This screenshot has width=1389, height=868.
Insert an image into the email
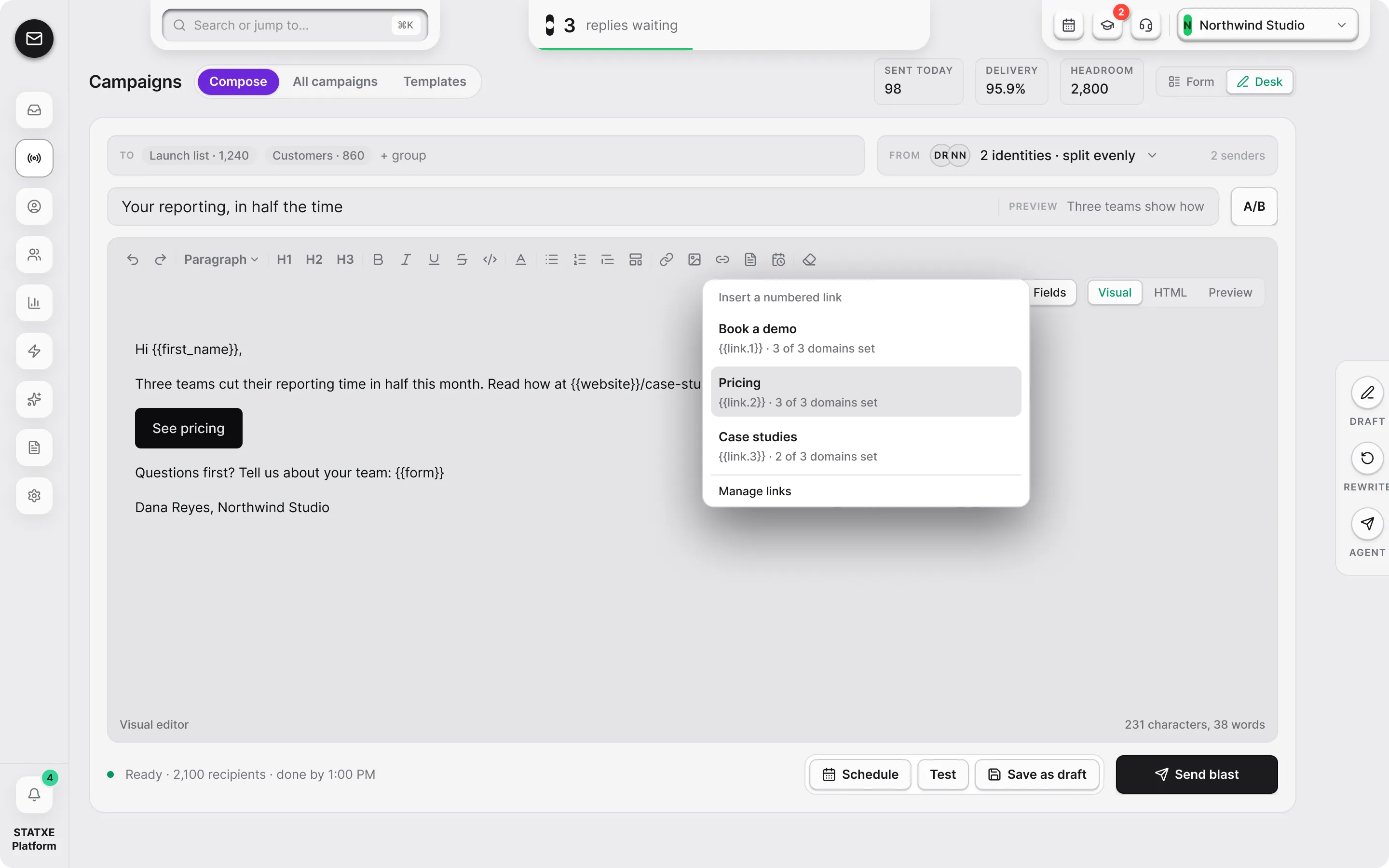pos(694,259)
